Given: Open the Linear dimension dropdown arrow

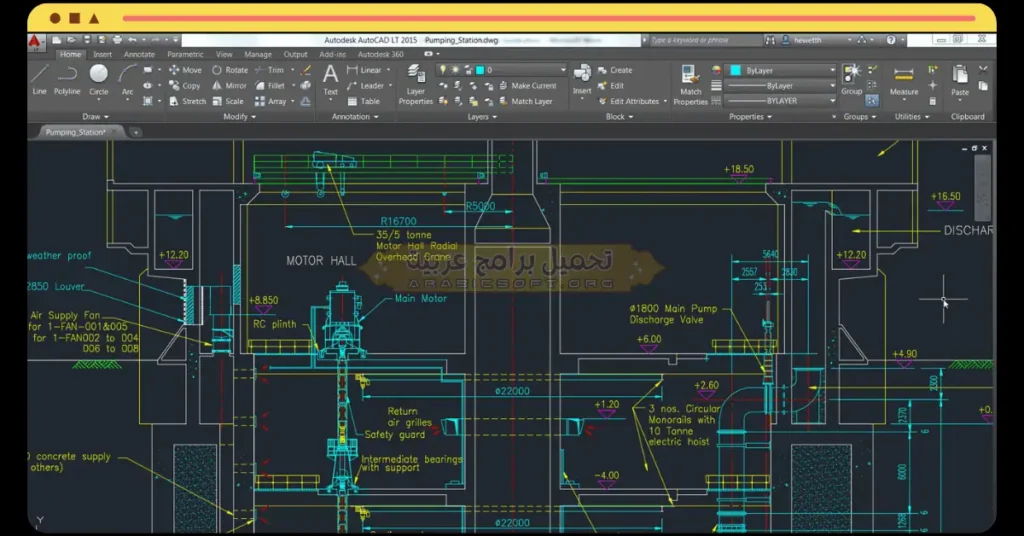Looking at the screenshot, I should (x=389, y=70).
